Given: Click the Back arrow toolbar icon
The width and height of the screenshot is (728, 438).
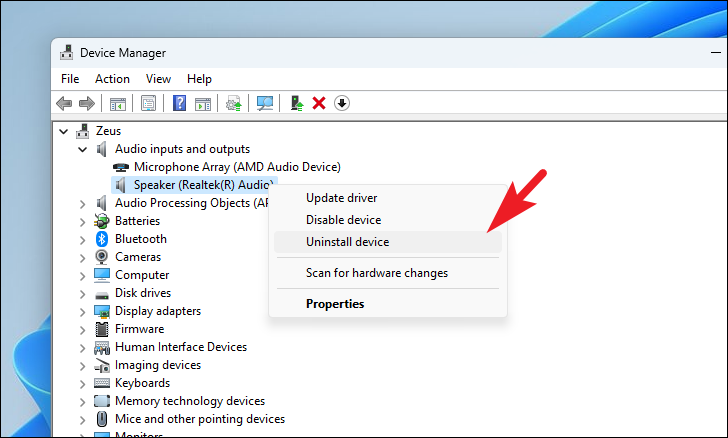Looking at the screenshot, I should tap(64, 103).
